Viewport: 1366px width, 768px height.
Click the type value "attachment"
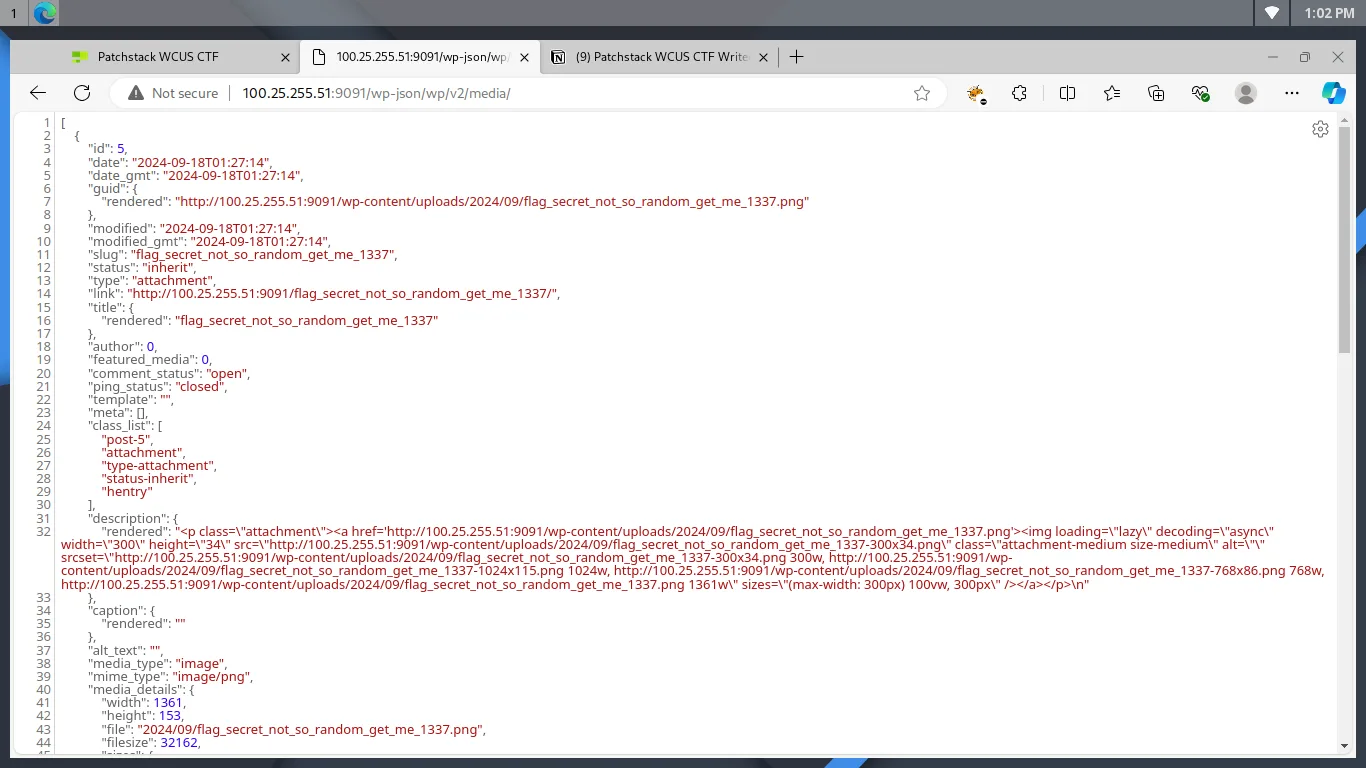173,281
